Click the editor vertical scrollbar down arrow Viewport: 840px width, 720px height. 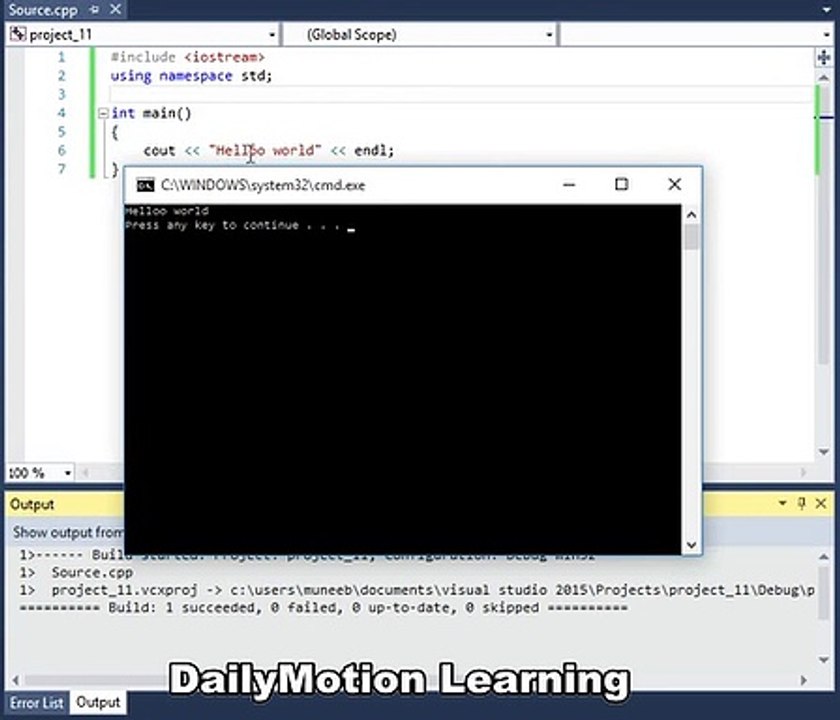(x=824, y=452)
